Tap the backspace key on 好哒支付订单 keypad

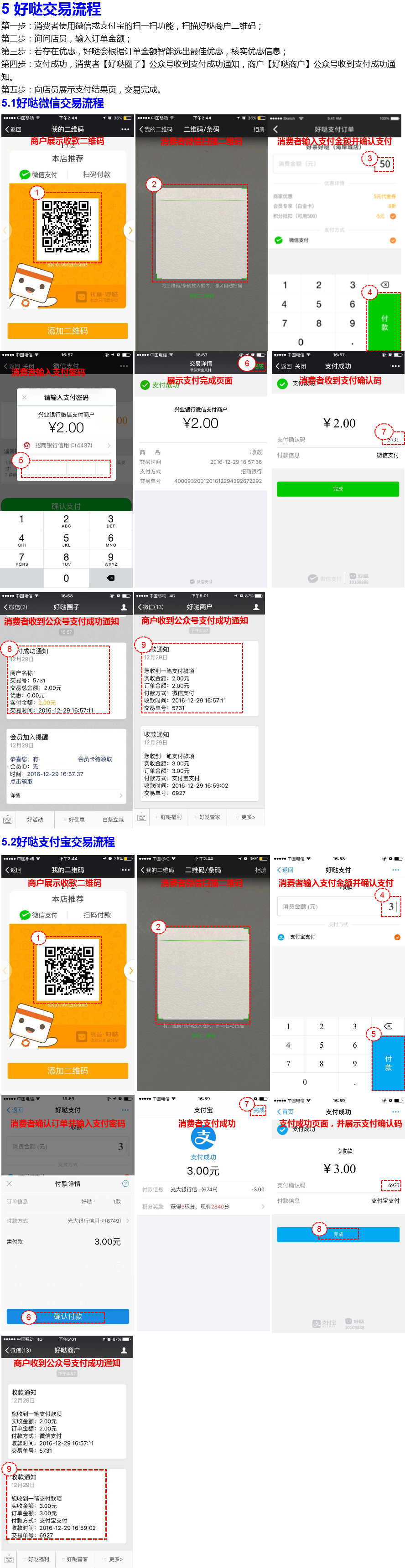(x=385, y=284)
